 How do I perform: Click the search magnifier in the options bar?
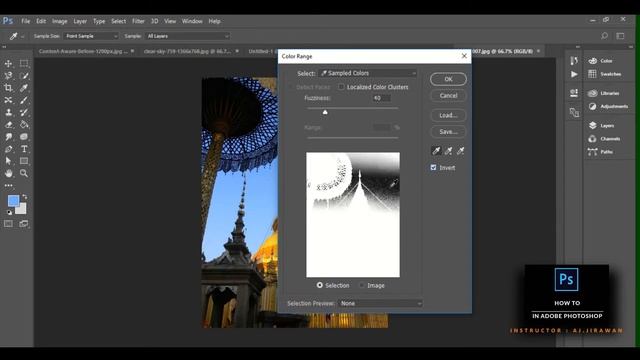604,36
